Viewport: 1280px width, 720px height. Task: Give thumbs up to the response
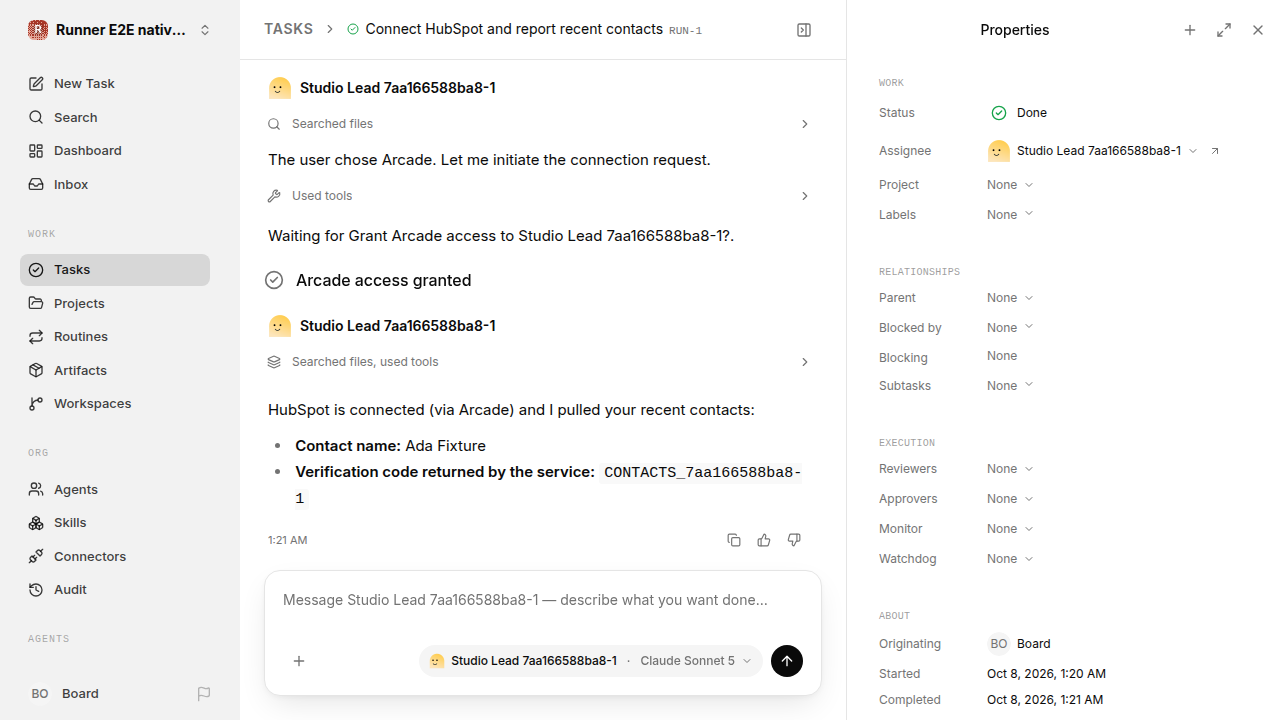tap(764, 540)
